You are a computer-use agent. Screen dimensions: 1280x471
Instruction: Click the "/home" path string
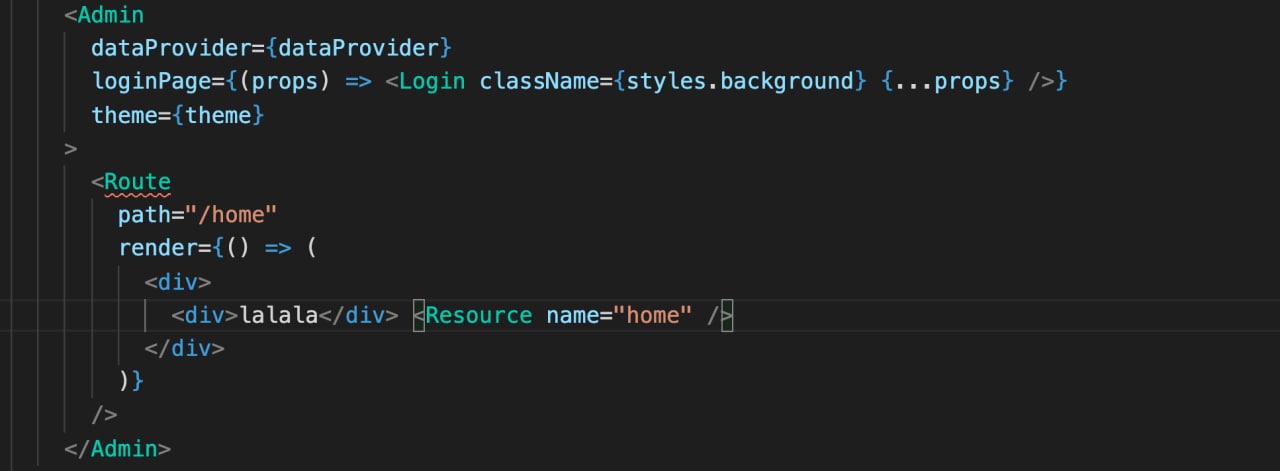231,215
